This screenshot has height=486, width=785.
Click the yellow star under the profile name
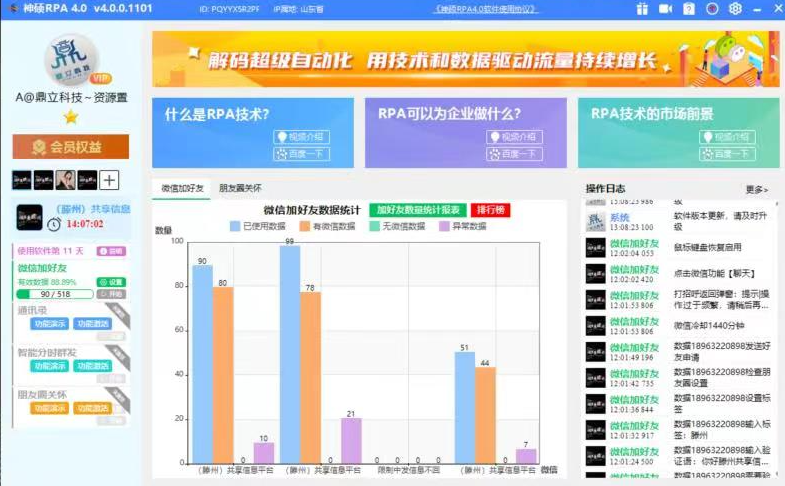(71, 117)
